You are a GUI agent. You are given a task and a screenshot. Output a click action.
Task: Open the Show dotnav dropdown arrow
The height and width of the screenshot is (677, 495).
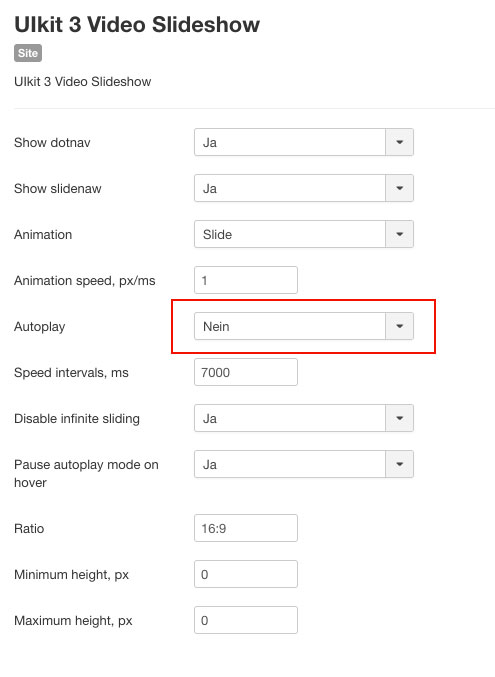point(400,142)
